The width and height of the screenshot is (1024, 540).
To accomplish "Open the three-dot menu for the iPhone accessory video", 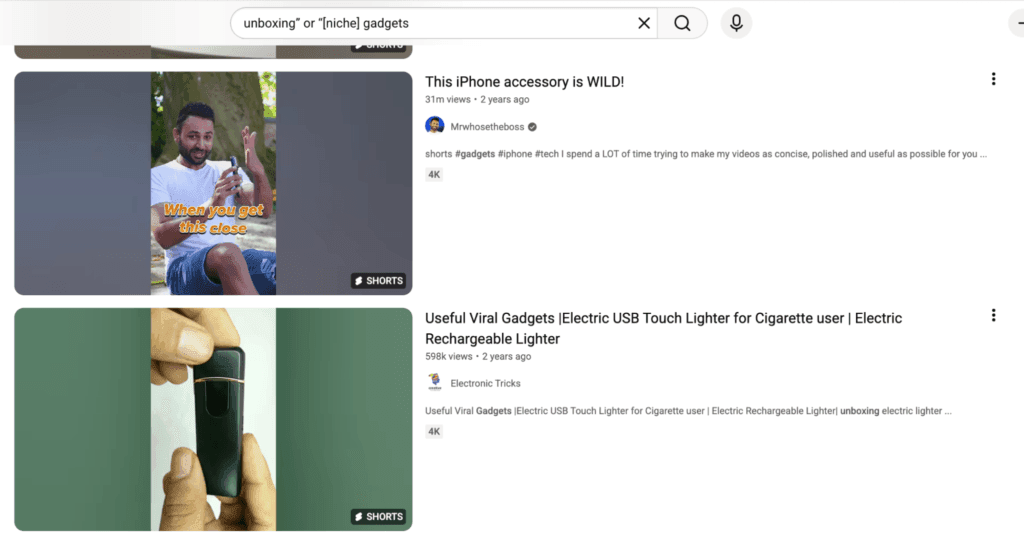I will pyautogui.click(x=993, y=79).
